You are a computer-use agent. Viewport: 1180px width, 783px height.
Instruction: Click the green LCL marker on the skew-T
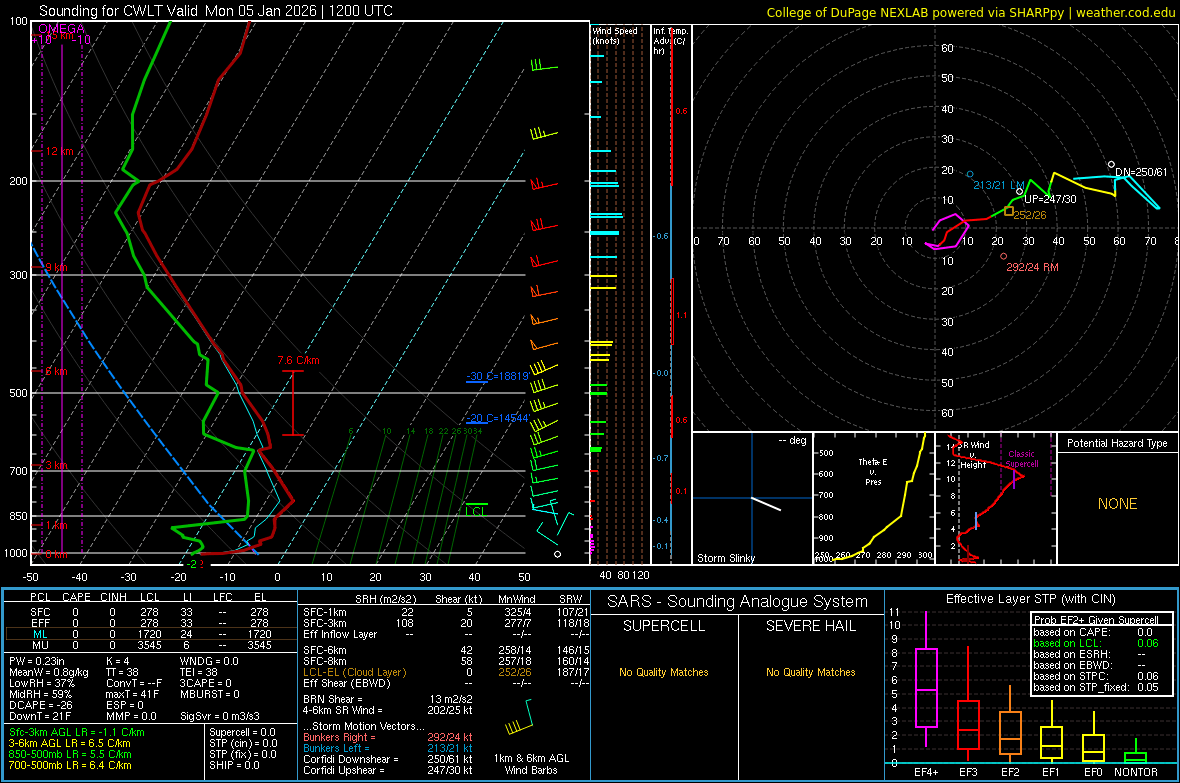[476, 511]
